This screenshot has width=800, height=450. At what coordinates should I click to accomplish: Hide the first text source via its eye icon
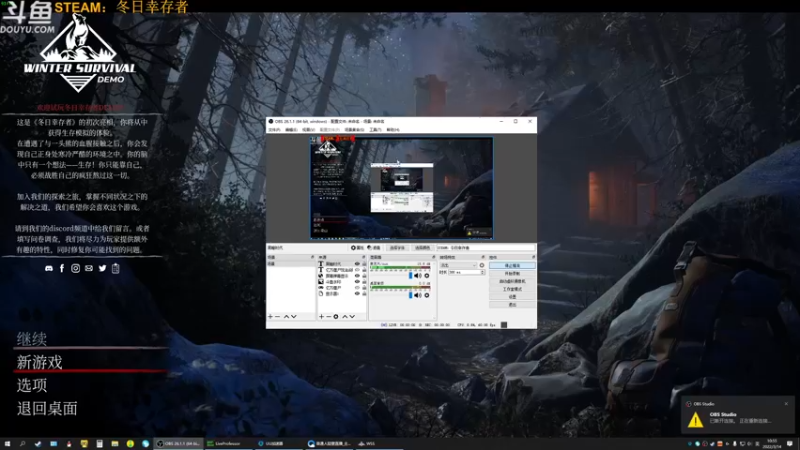357,264
